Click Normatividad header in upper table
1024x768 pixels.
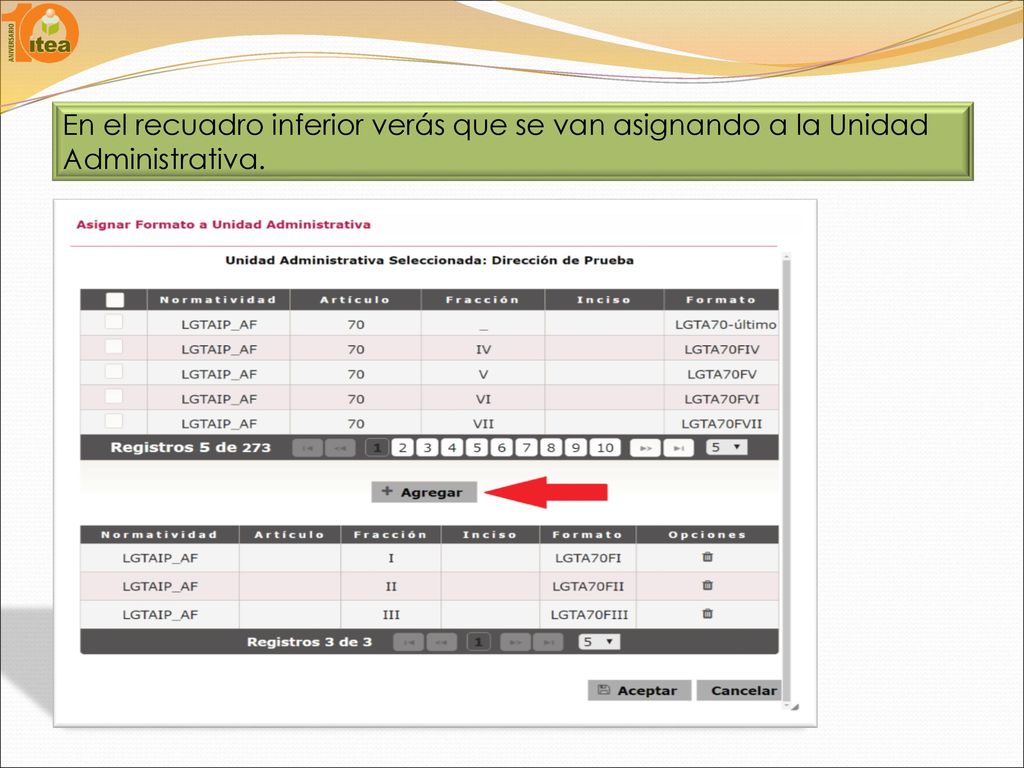(x=218, y=300)
